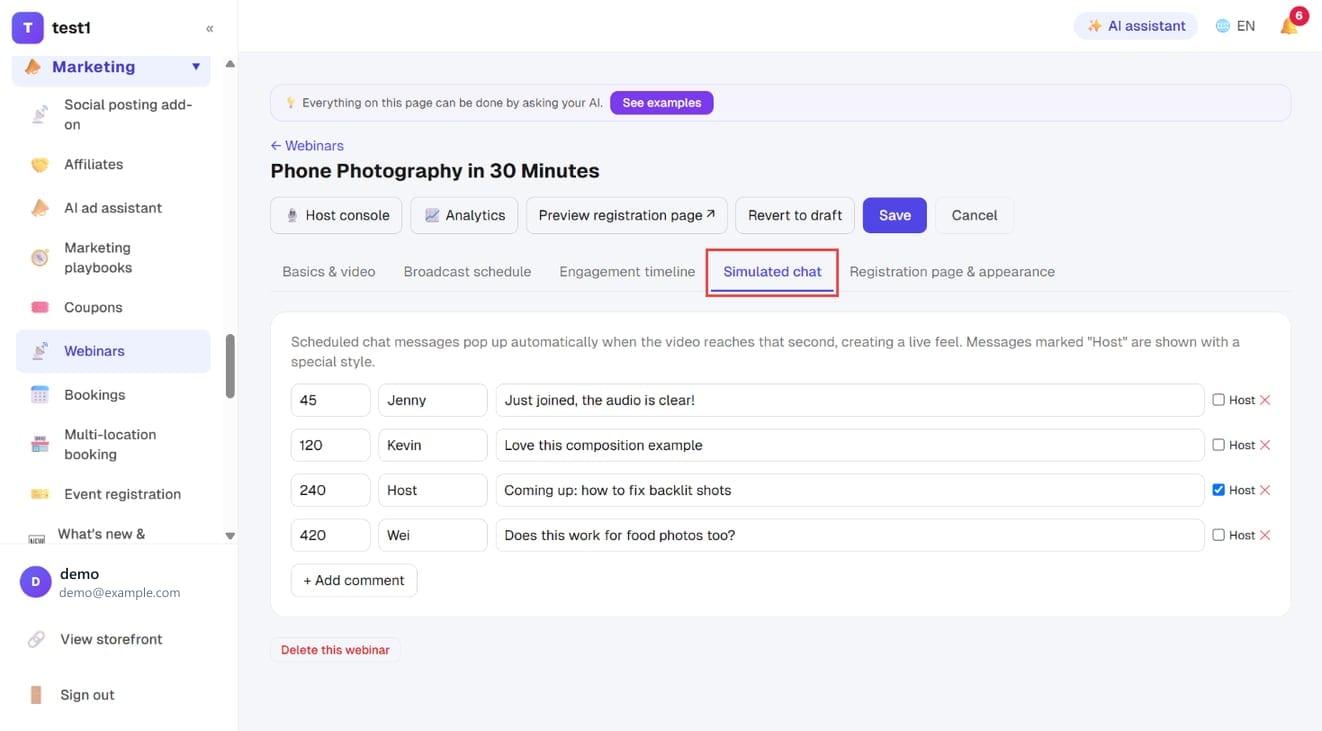Click the globe language icon
The image size is (1322, 731).
(x=1222, y=26)
